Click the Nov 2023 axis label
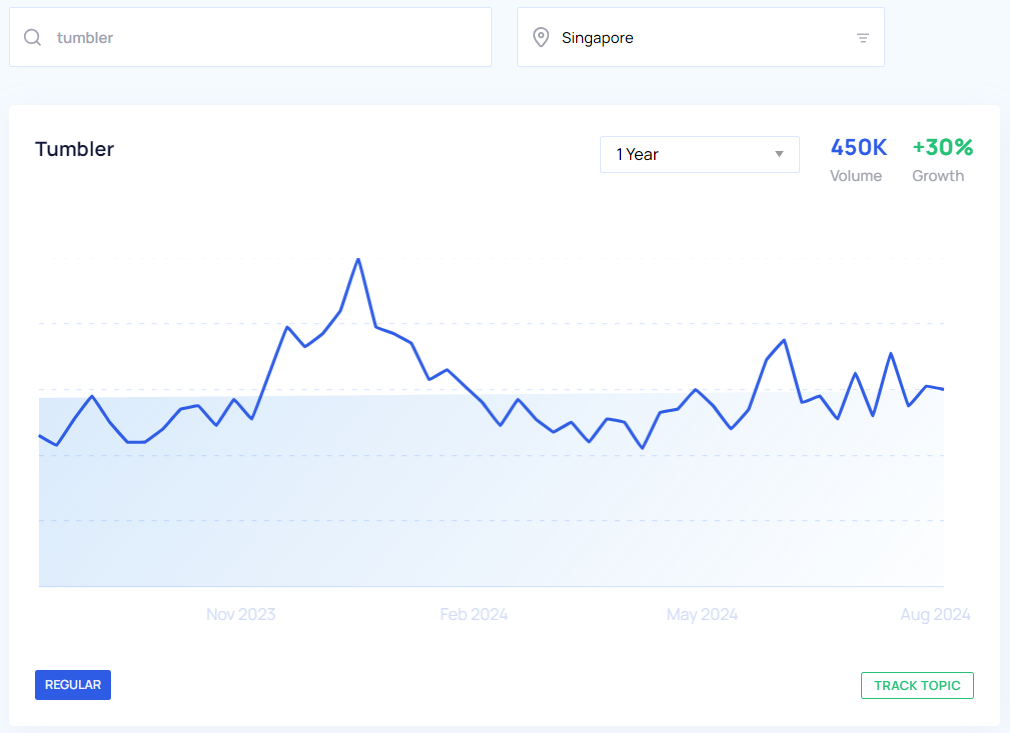This screenshot has height=733, width=1010. [x=241, y=614]
